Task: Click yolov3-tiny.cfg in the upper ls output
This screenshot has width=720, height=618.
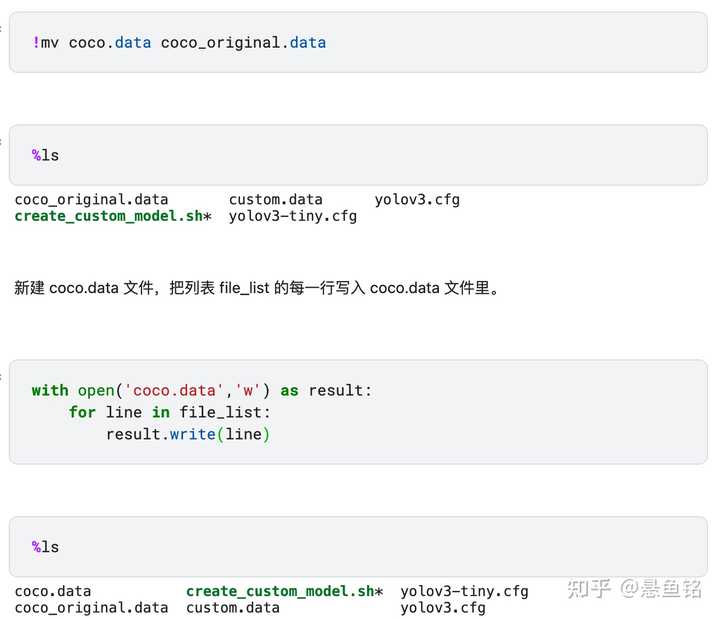Action: (x=292, y=216)
